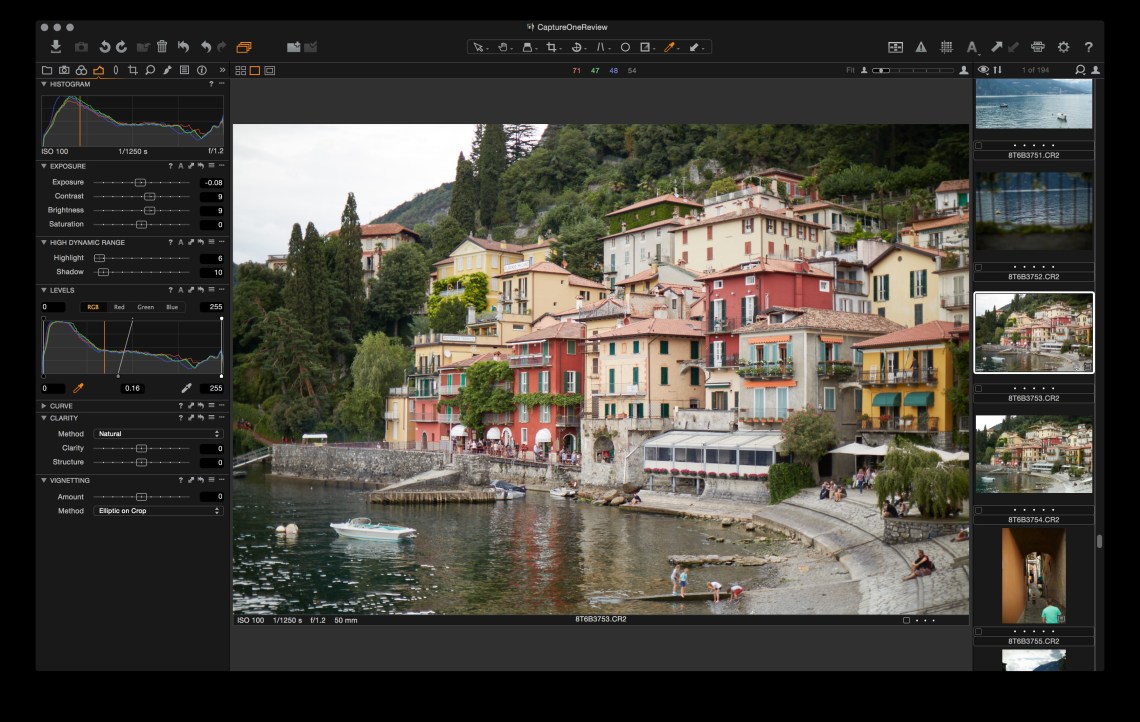Switch to the single-image viewer mode
Viewport: 1140px width, 722px height.
point(255,70)
